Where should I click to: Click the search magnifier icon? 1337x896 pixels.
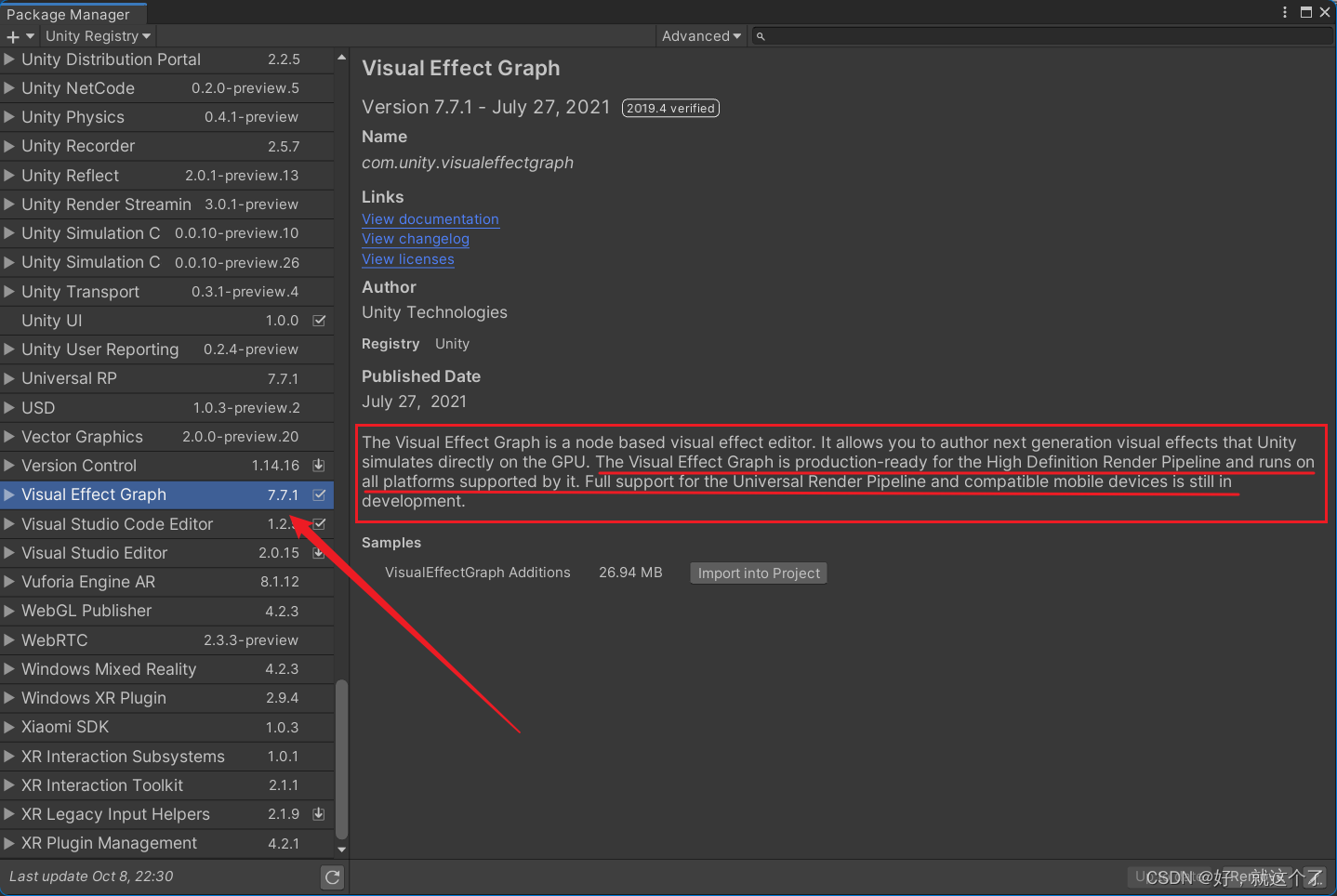pos(761,36)
